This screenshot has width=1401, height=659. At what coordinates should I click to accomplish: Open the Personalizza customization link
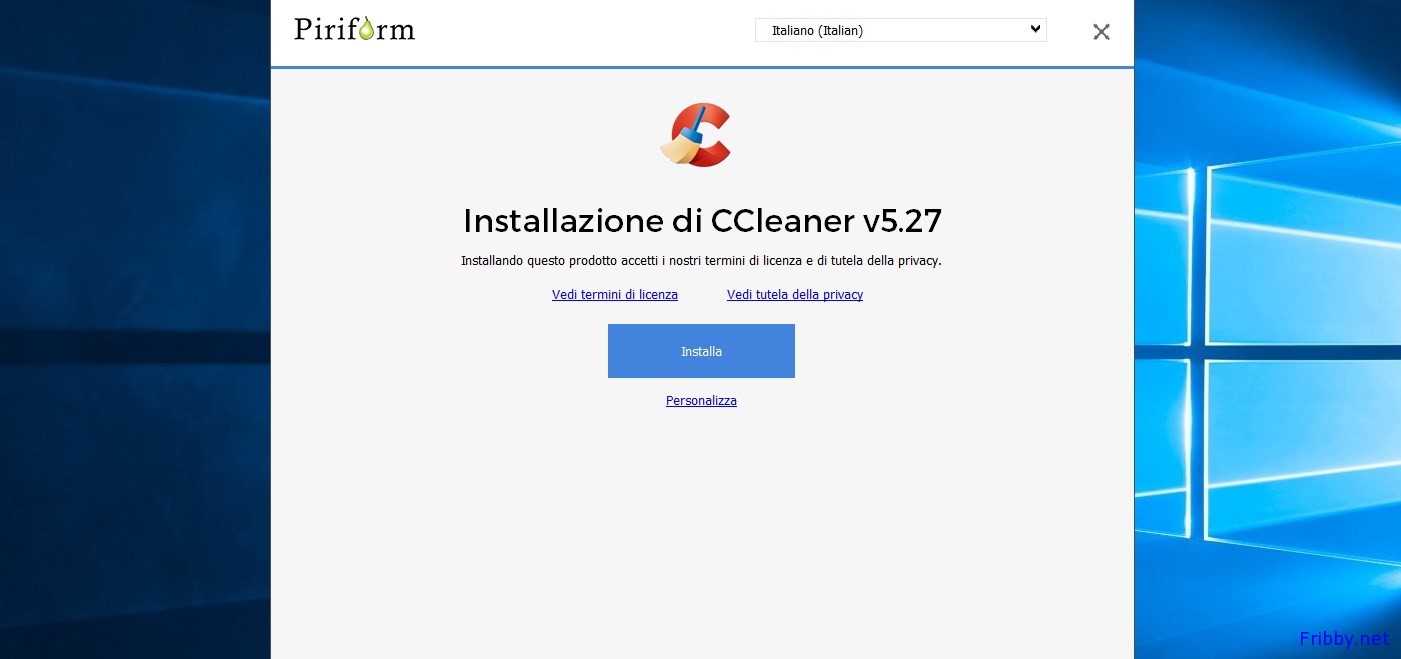(x=701, y=401)
